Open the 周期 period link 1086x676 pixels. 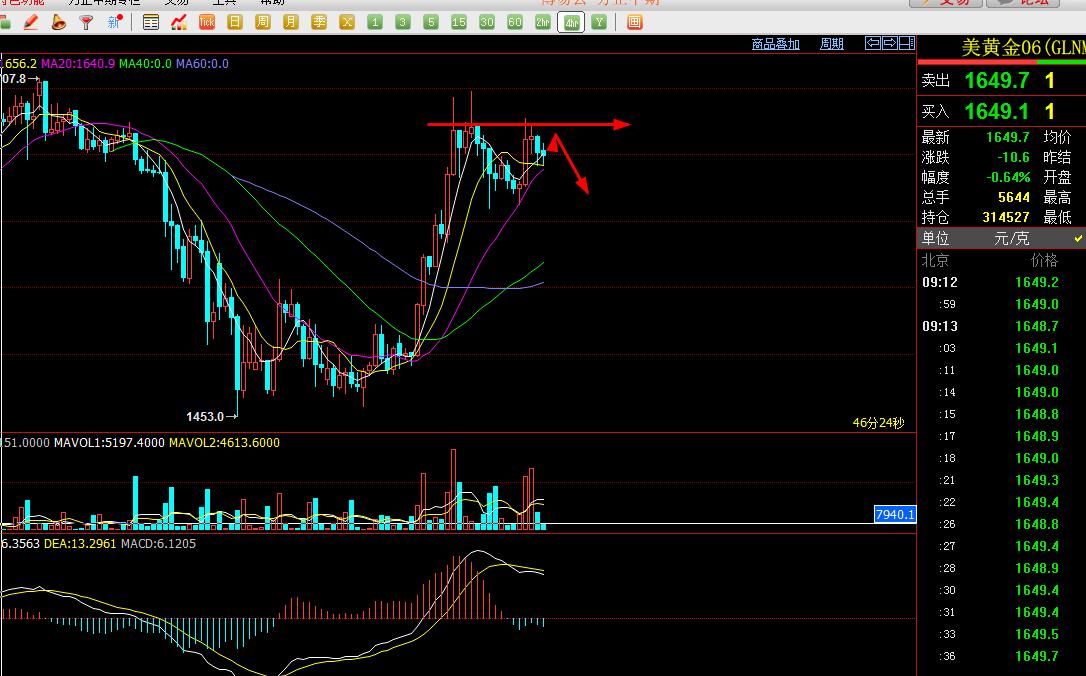(x=832, y=44)
